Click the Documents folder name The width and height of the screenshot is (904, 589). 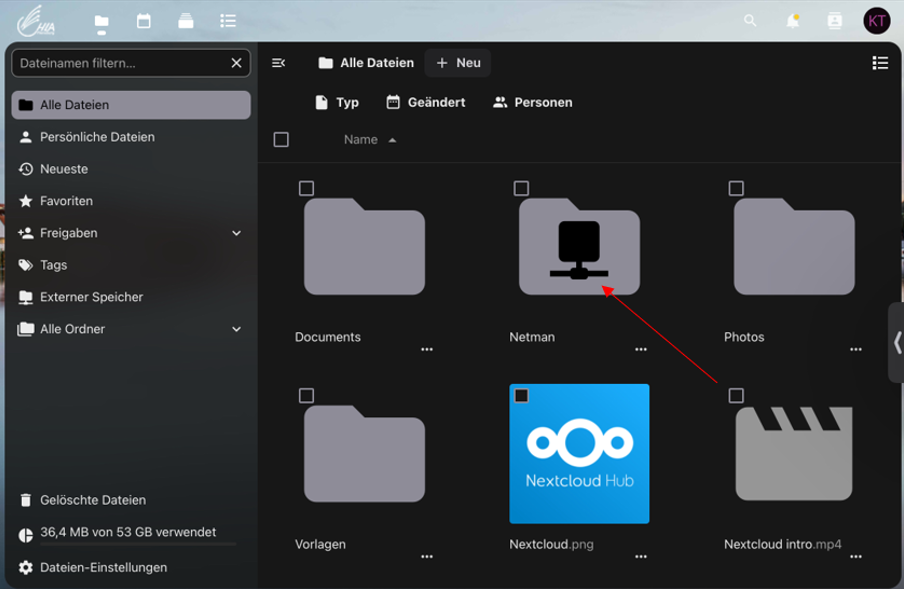328,337
